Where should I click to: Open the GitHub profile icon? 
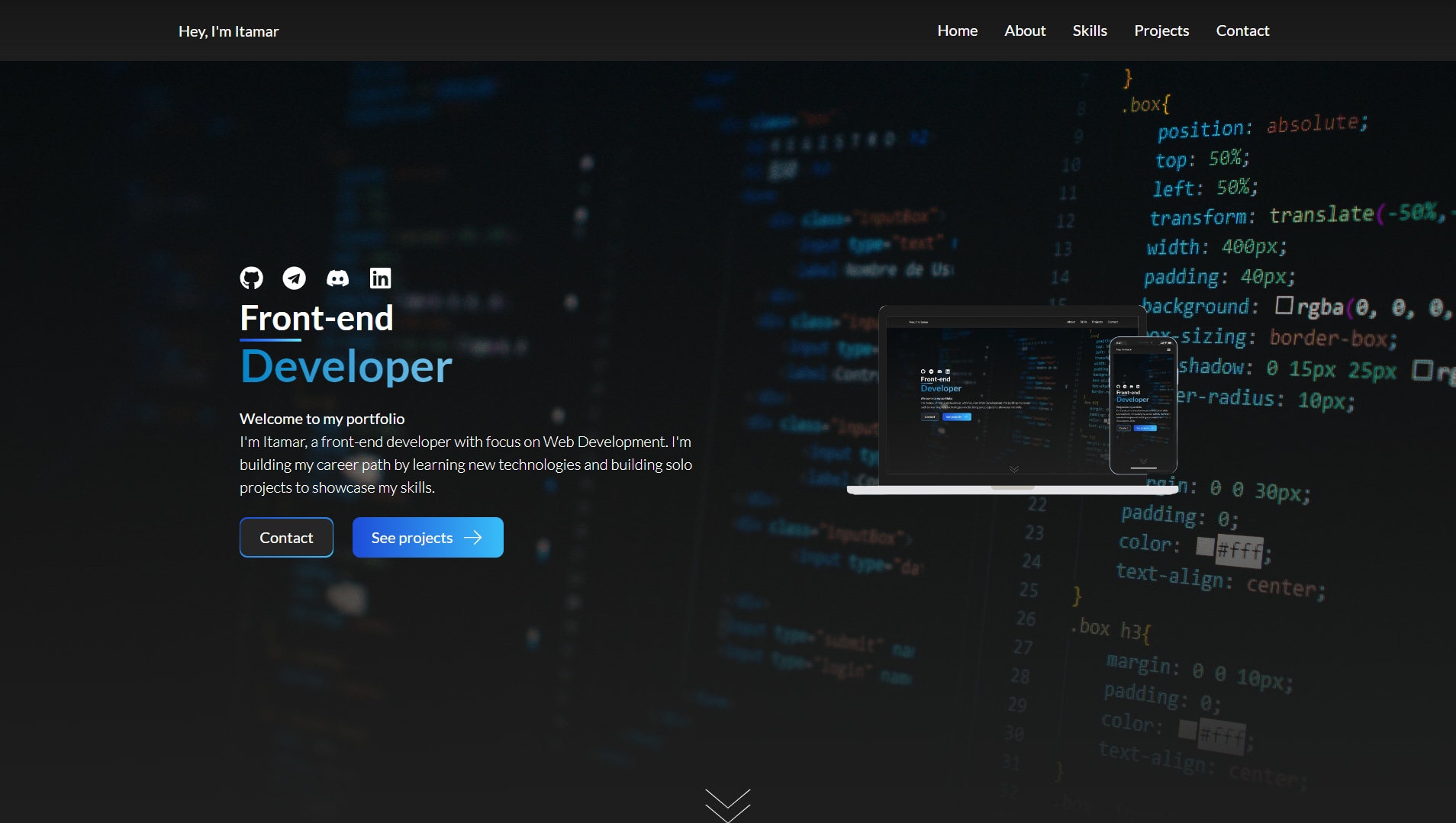click(x=251, y=278)
